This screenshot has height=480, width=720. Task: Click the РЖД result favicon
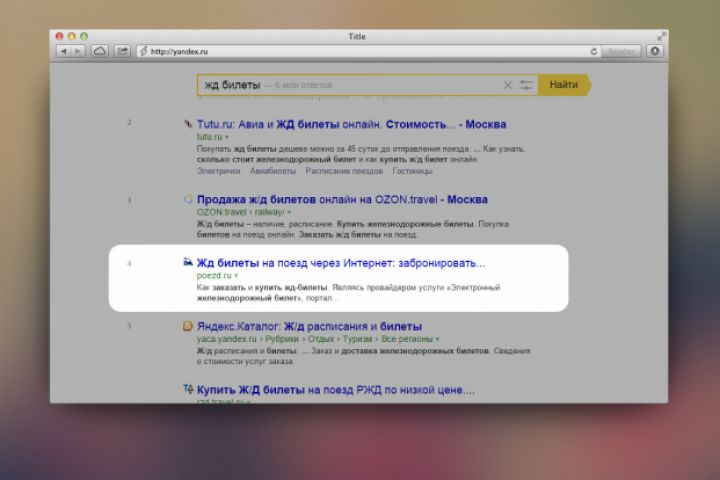[188, 389]
